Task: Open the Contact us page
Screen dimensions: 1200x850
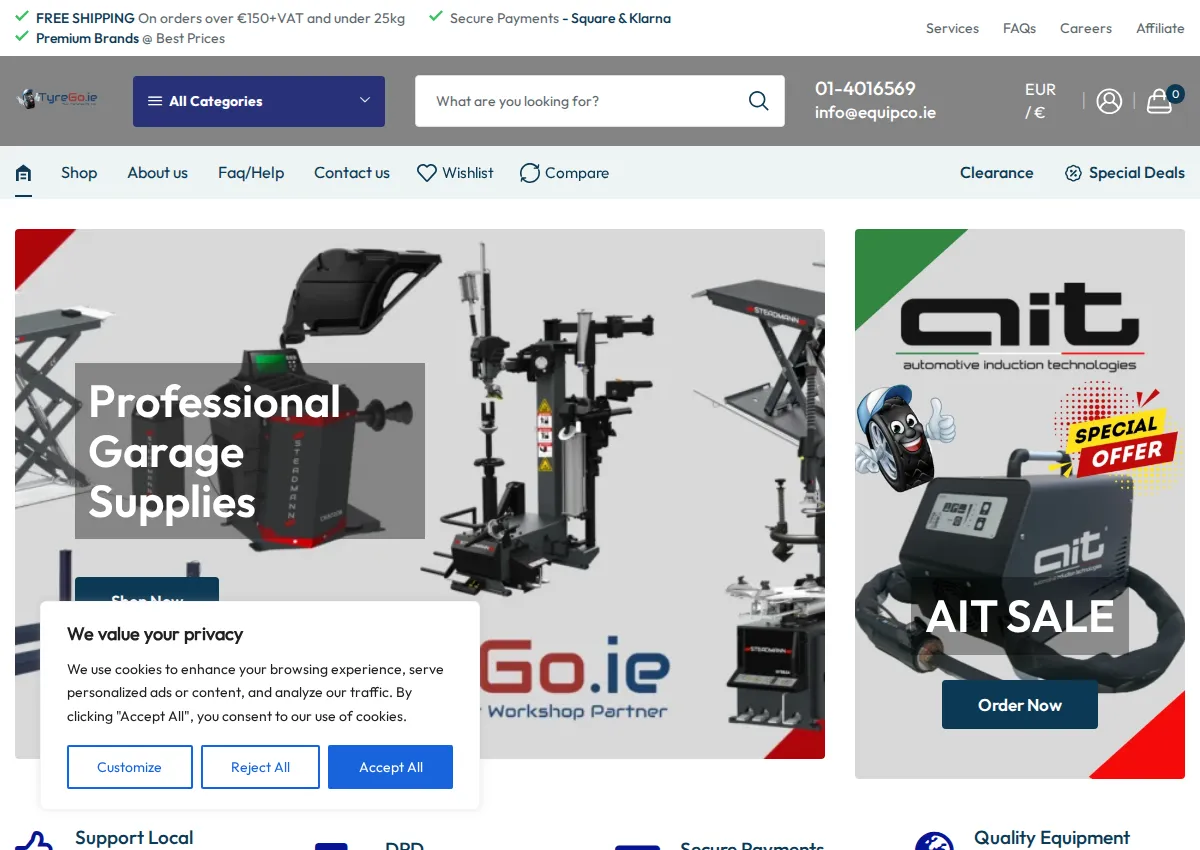Action: (x=352, y=173)
